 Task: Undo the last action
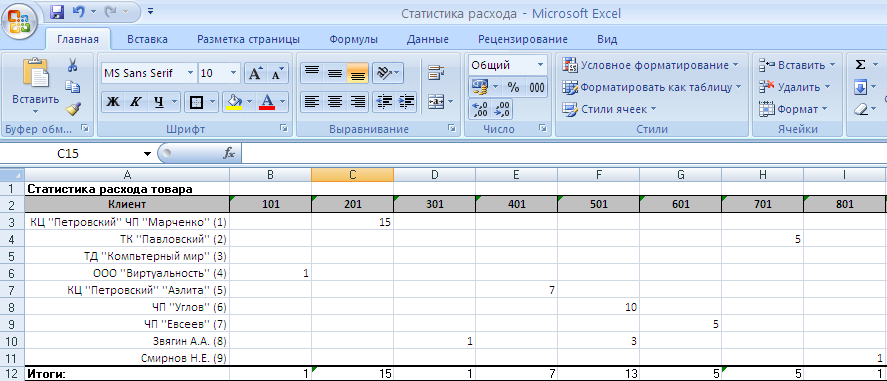79,11
